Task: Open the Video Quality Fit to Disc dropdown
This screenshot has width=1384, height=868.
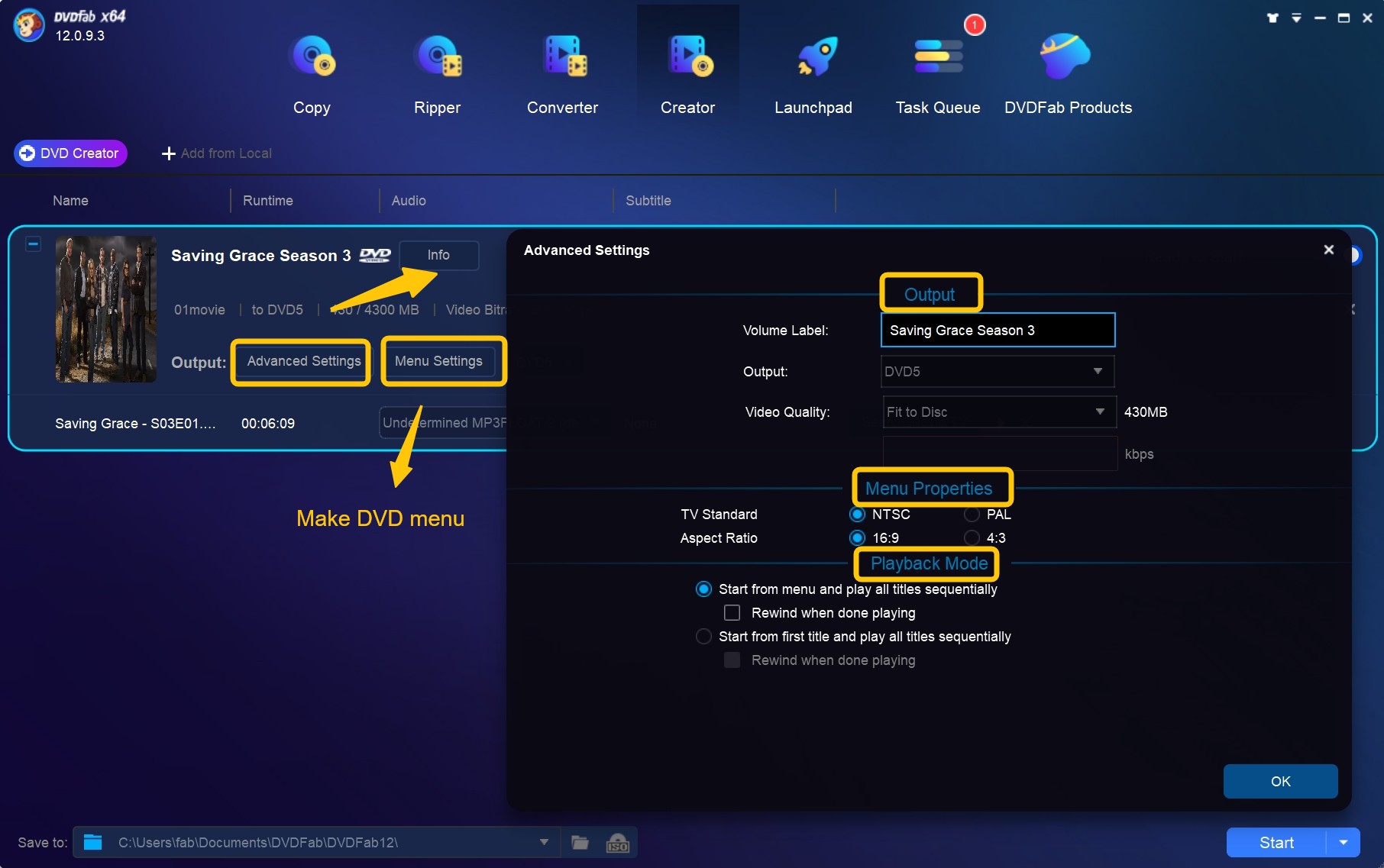Action: click(999, 411)
